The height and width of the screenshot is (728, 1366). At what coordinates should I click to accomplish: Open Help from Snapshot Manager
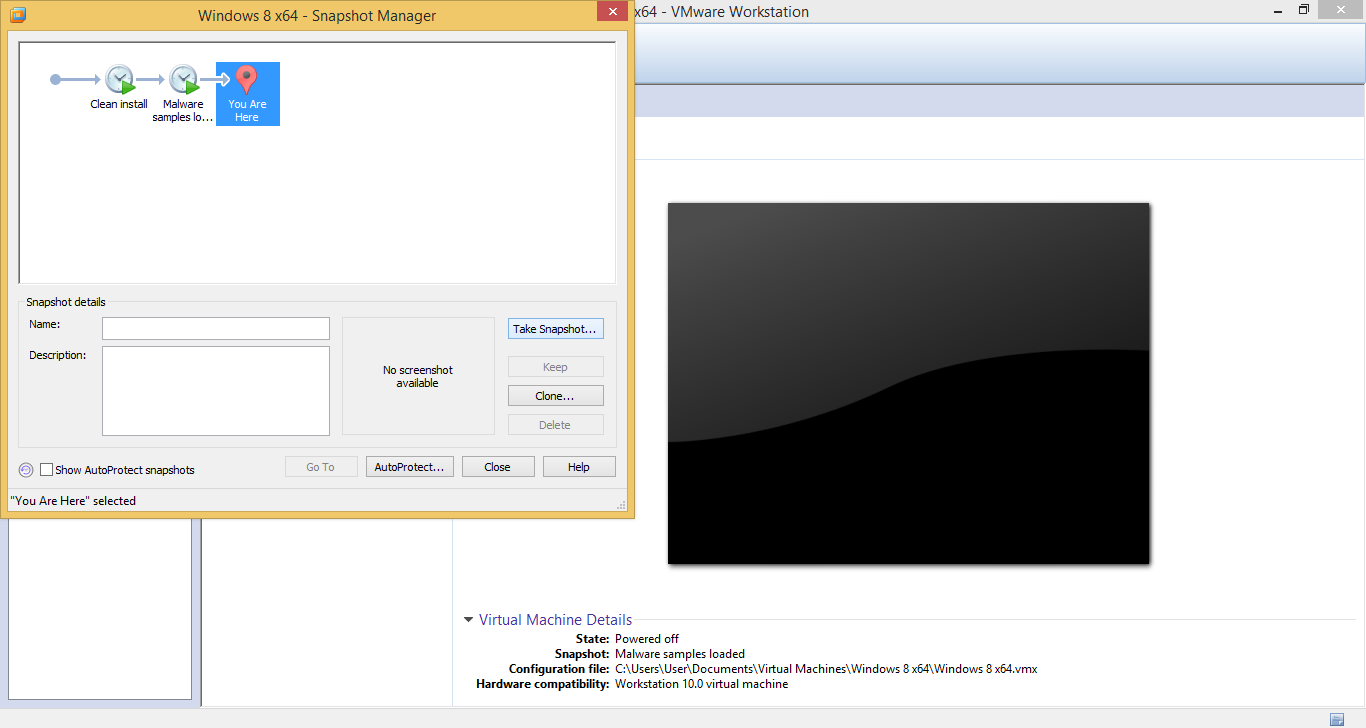click(x=579, y=467)
